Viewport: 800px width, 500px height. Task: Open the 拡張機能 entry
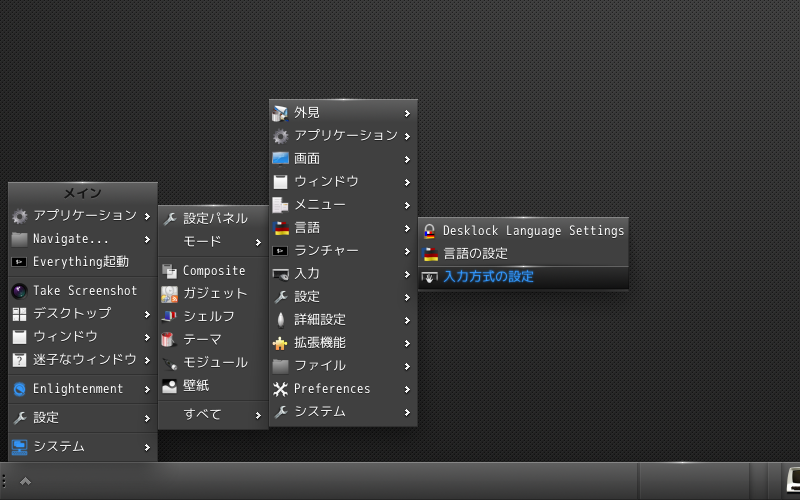pyautogui.click(x=343, y=343)
